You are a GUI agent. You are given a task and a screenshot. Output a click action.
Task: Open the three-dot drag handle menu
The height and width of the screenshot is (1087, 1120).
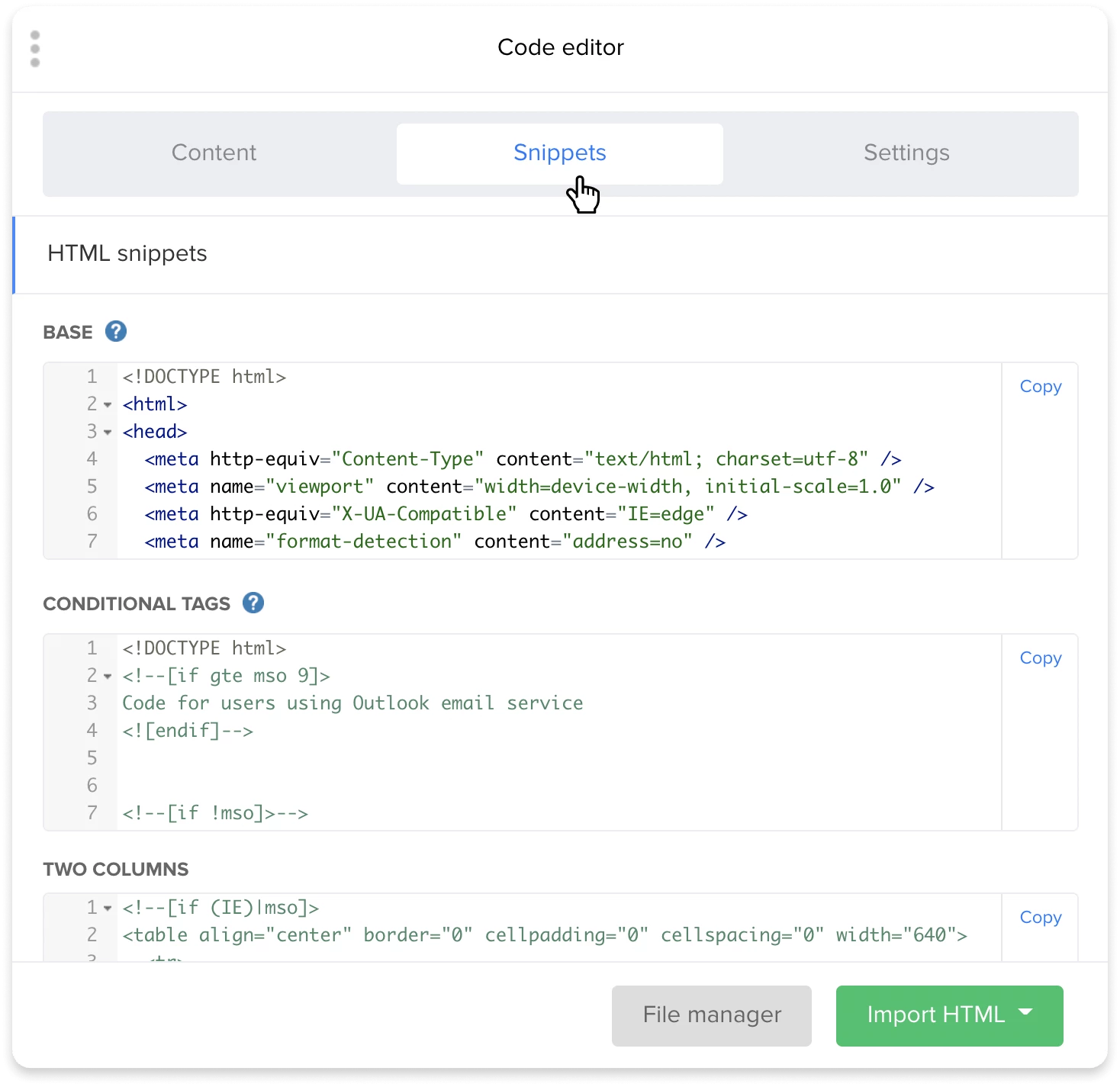(35, 49)
